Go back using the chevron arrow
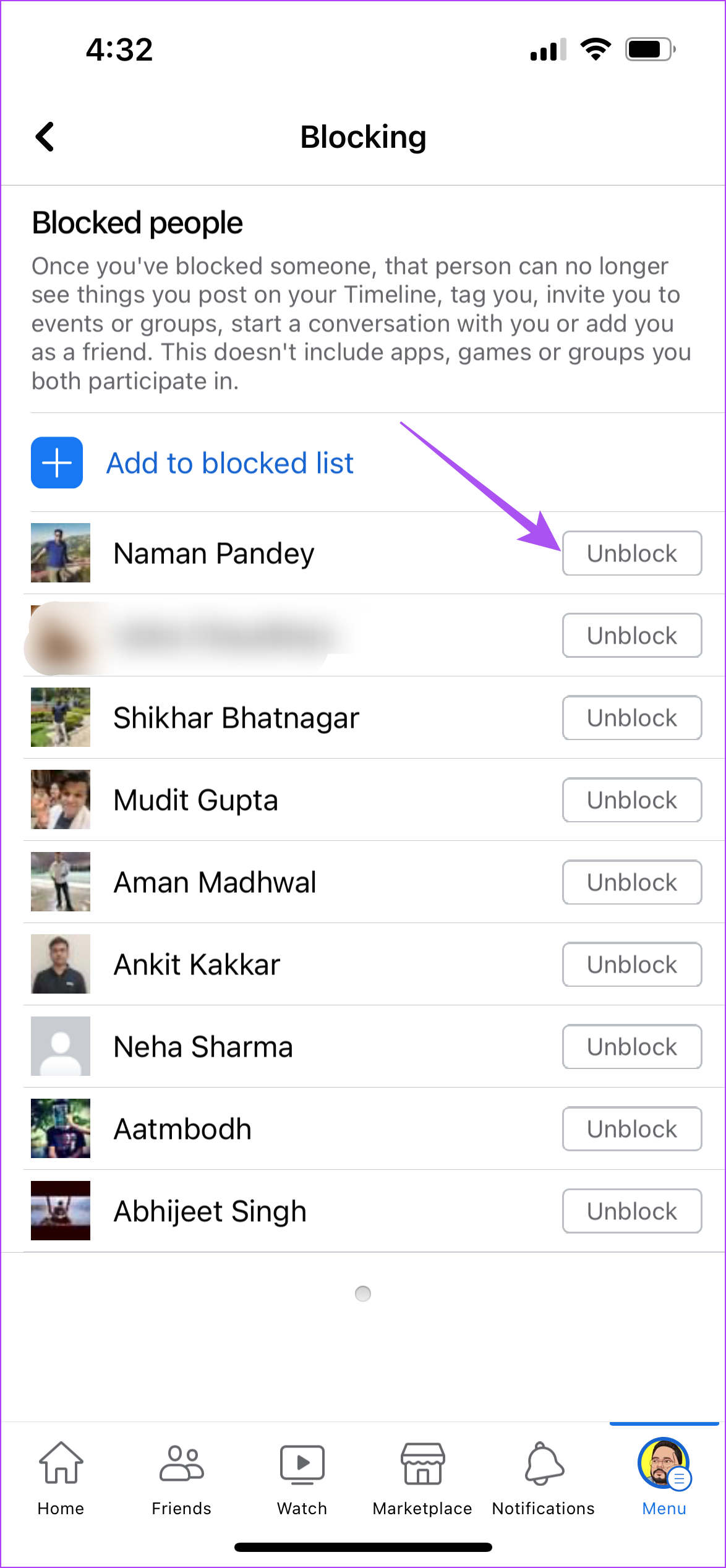 coord(46,136)
